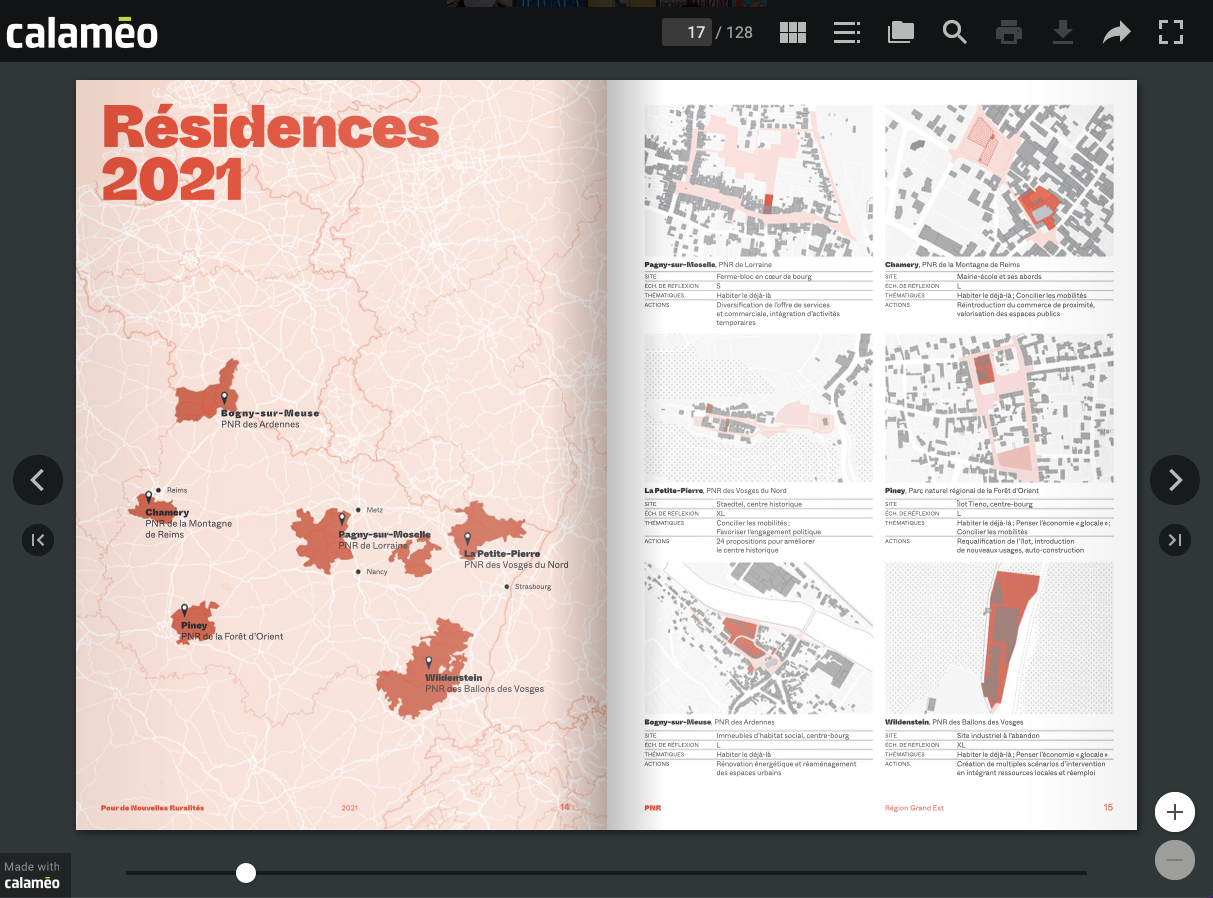
Task: Click the Bogny-sur-Meuse map pin
Action: pos(224,398)
